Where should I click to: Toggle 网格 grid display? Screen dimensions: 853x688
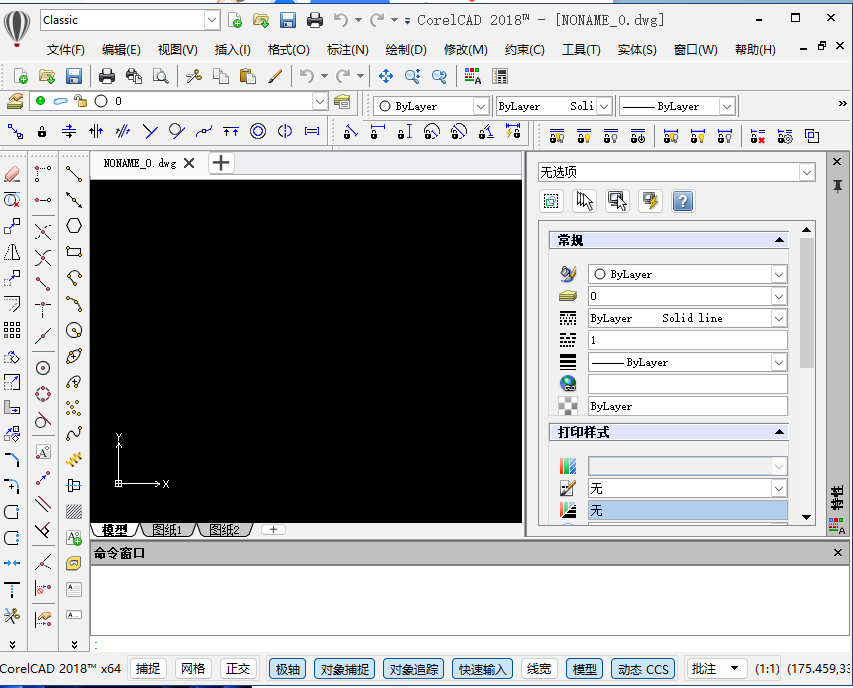[193, 669]
